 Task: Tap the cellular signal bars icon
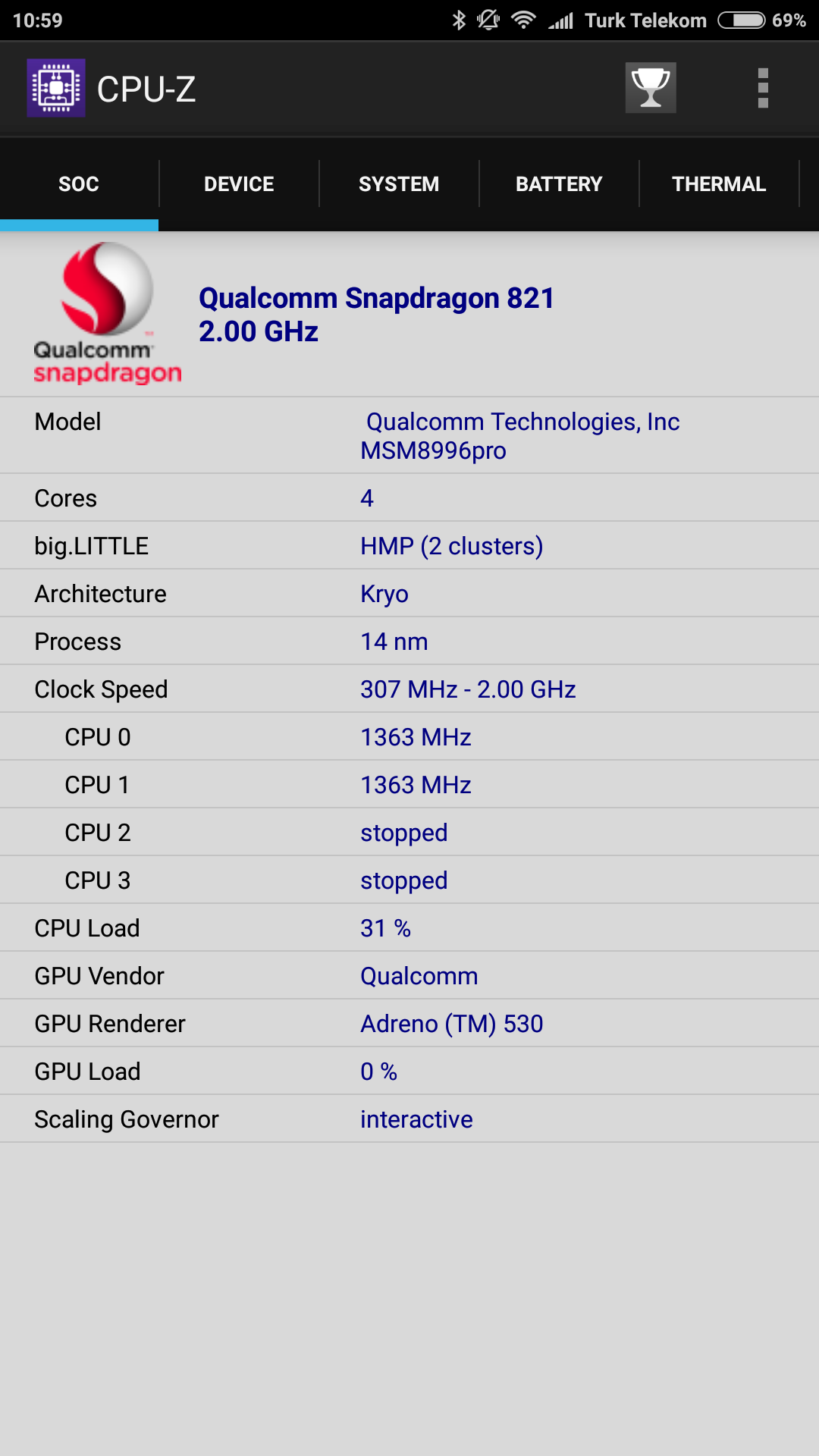pos(561,20)
